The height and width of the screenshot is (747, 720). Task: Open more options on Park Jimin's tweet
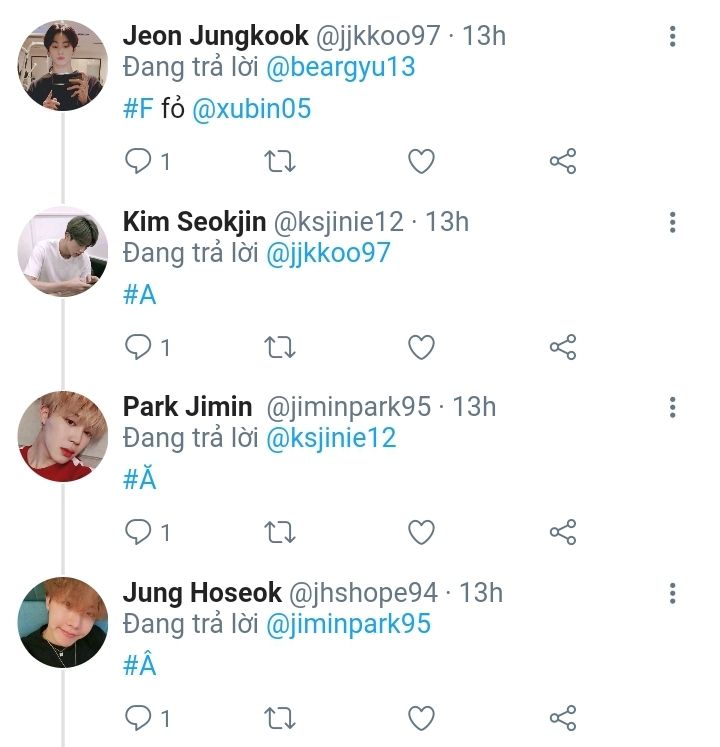pos(672,407)
